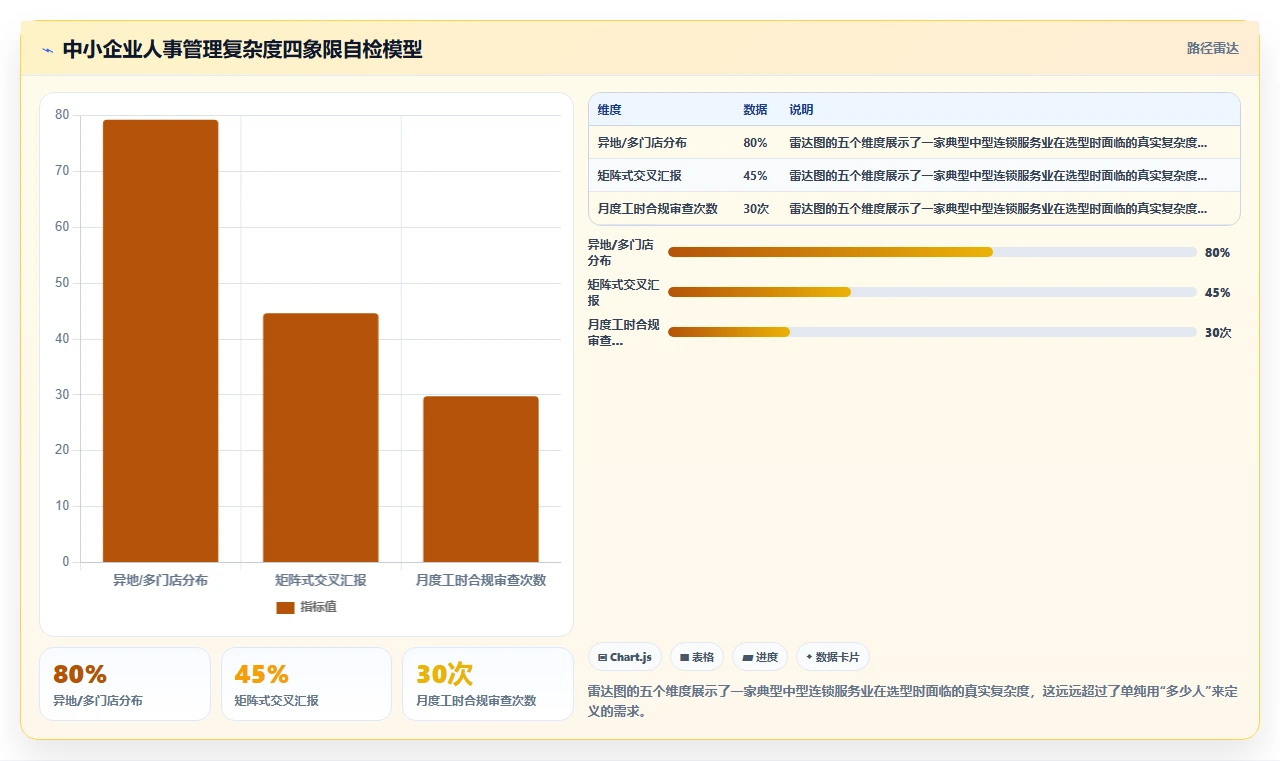Click the 月度工时合规审查 30次 progress bar
Viewport: 1280px width, 761px height.
click(x=932, y=332)
